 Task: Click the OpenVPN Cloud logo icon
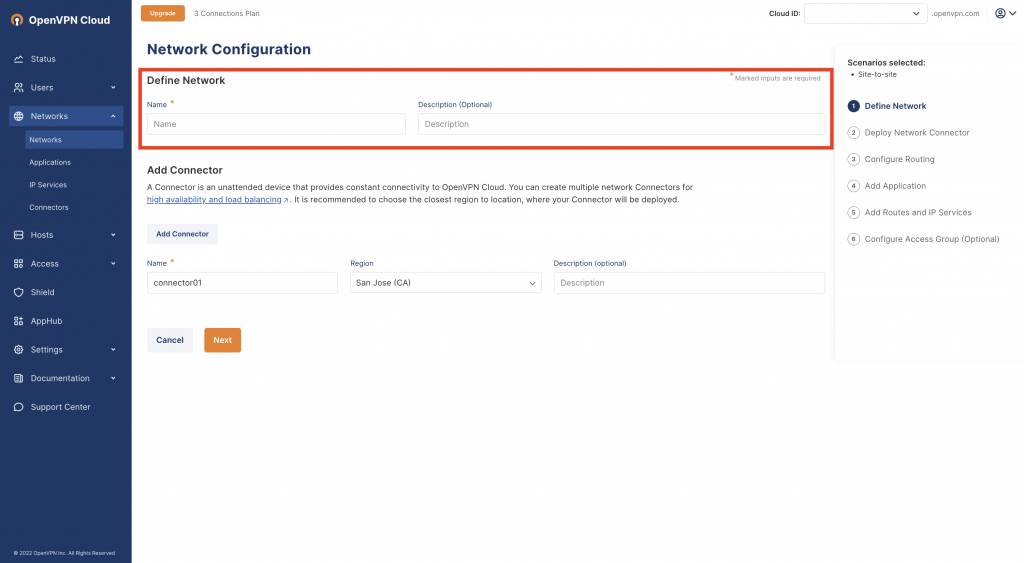[x=17, y=20]
